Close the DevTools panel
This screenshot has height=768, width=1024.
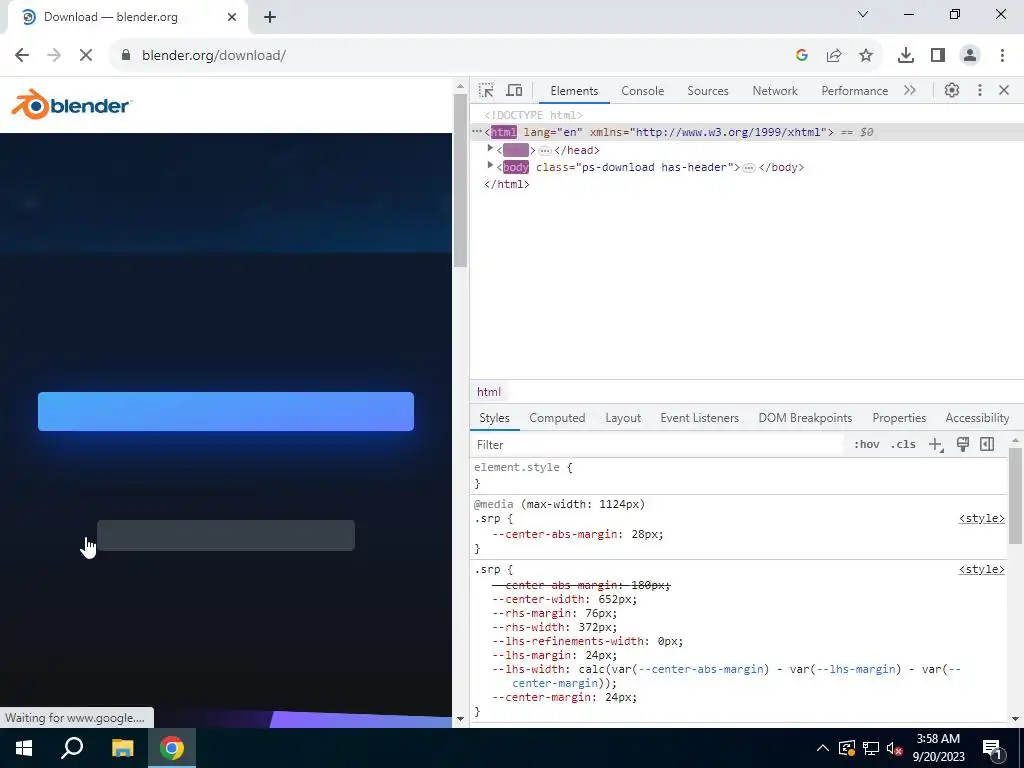pyautogui.click(x=1004, y=90)
